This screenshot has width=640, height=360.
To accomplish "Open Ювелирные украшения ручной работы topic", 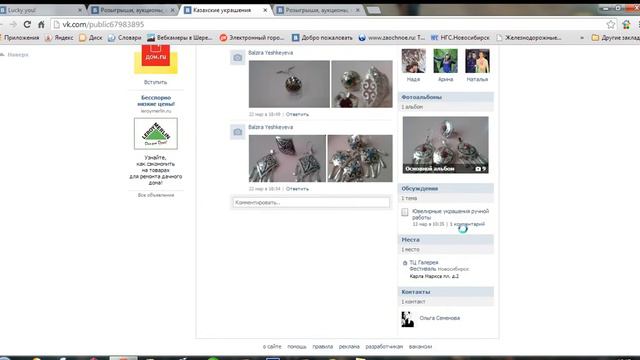I will click(450, 214).
